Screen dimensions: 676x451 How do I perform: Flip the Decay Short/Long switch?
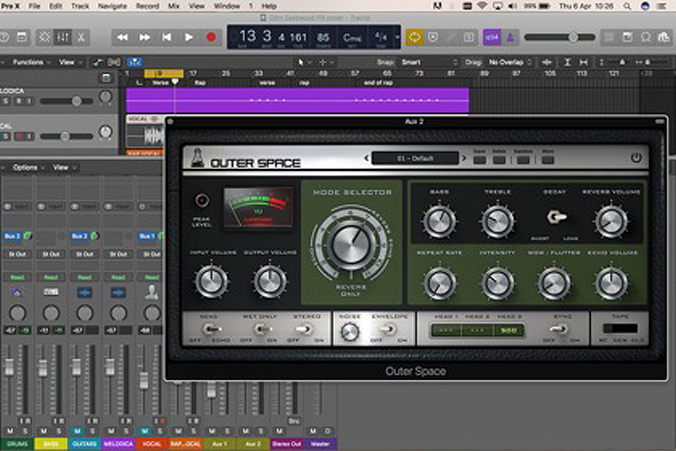[556, 217]
